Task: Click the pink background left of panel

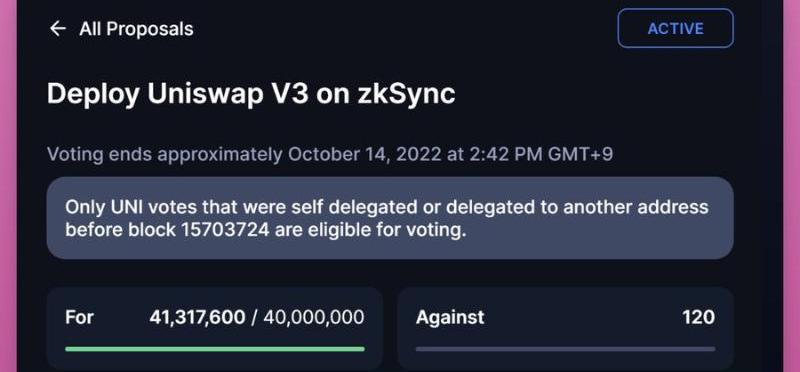Action: (8, 186)
